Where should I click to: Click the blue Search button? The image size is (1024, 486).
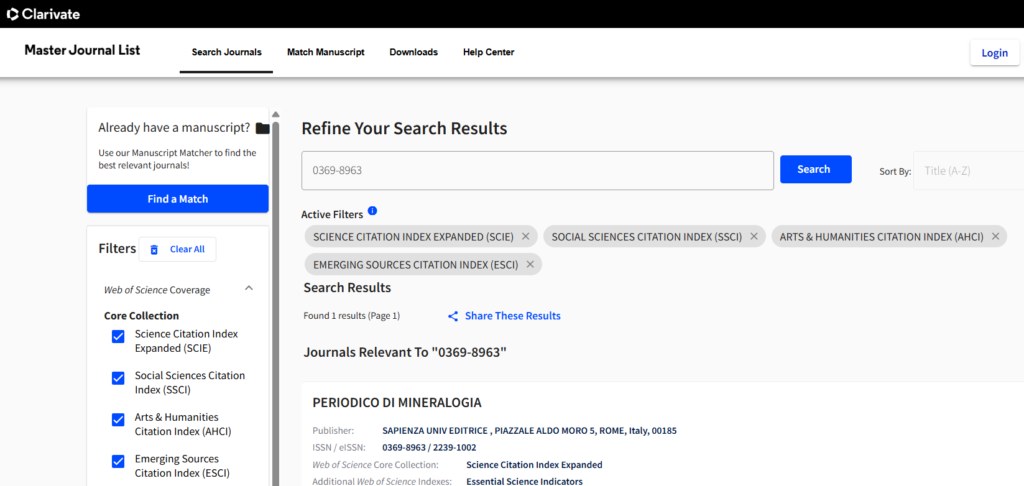click(816, 169)
